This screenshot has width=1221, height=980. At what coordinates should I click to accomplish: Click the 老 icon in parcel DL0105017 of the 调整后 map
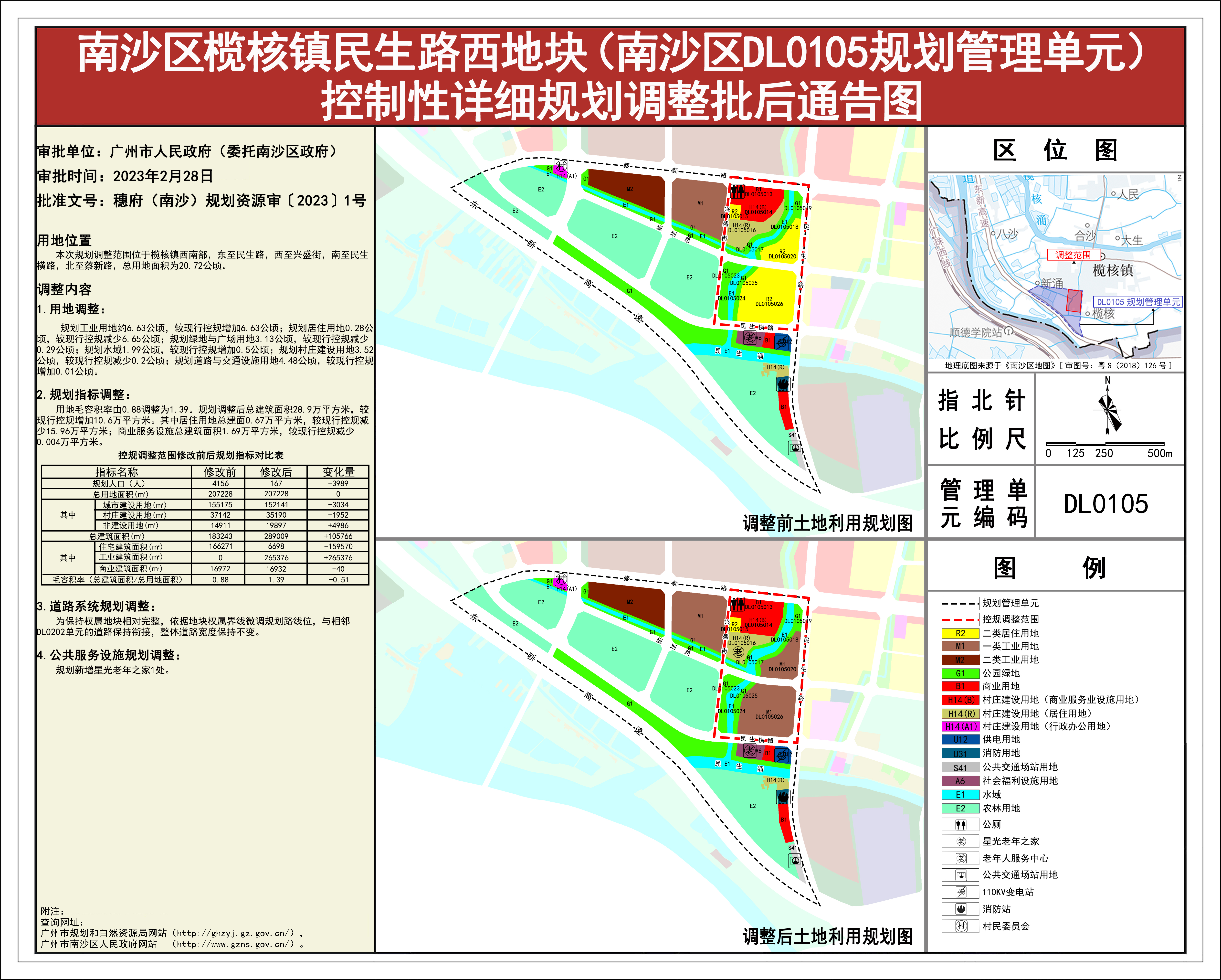pos(738,652)
